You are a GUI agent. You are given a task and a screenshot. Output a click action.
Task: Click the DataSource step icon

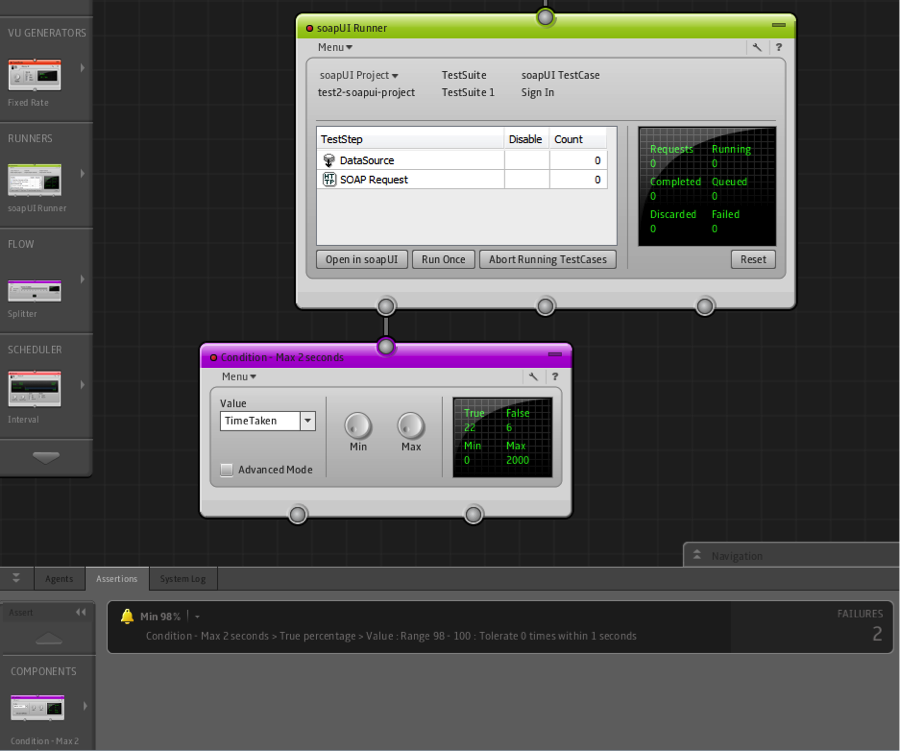[x=329, y=160]
